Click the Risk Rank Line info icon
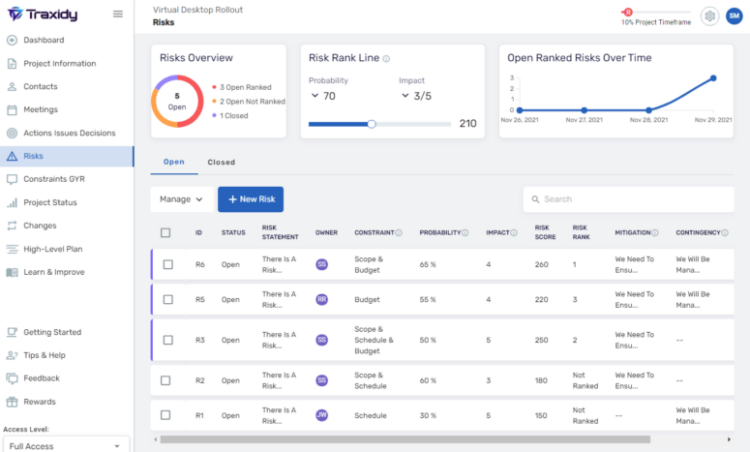Image resolution: width=750 pixels, height=452 pixels. (386, 59)
